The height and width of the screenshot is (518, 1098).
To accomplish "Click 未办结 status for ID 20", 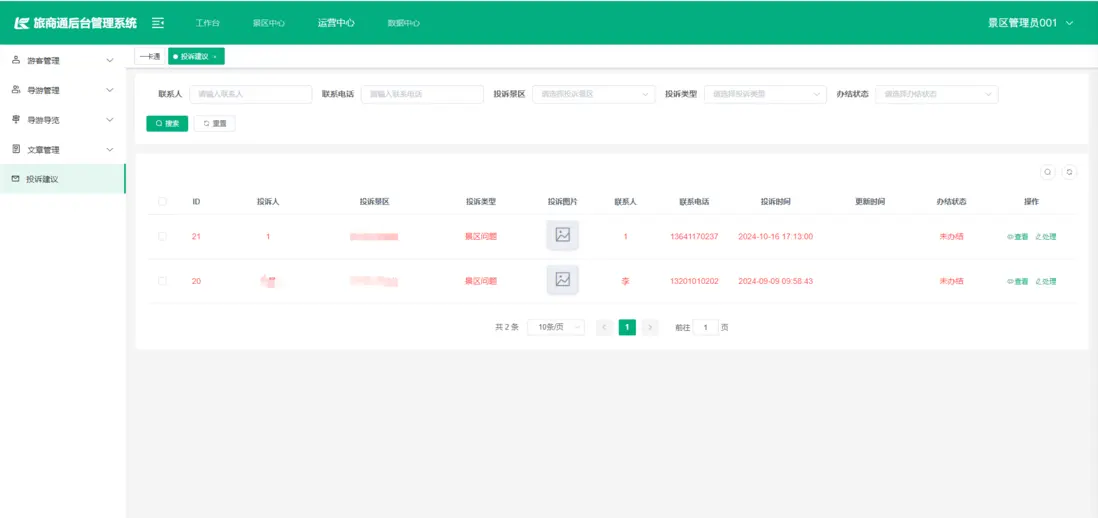I will [951, 281].
